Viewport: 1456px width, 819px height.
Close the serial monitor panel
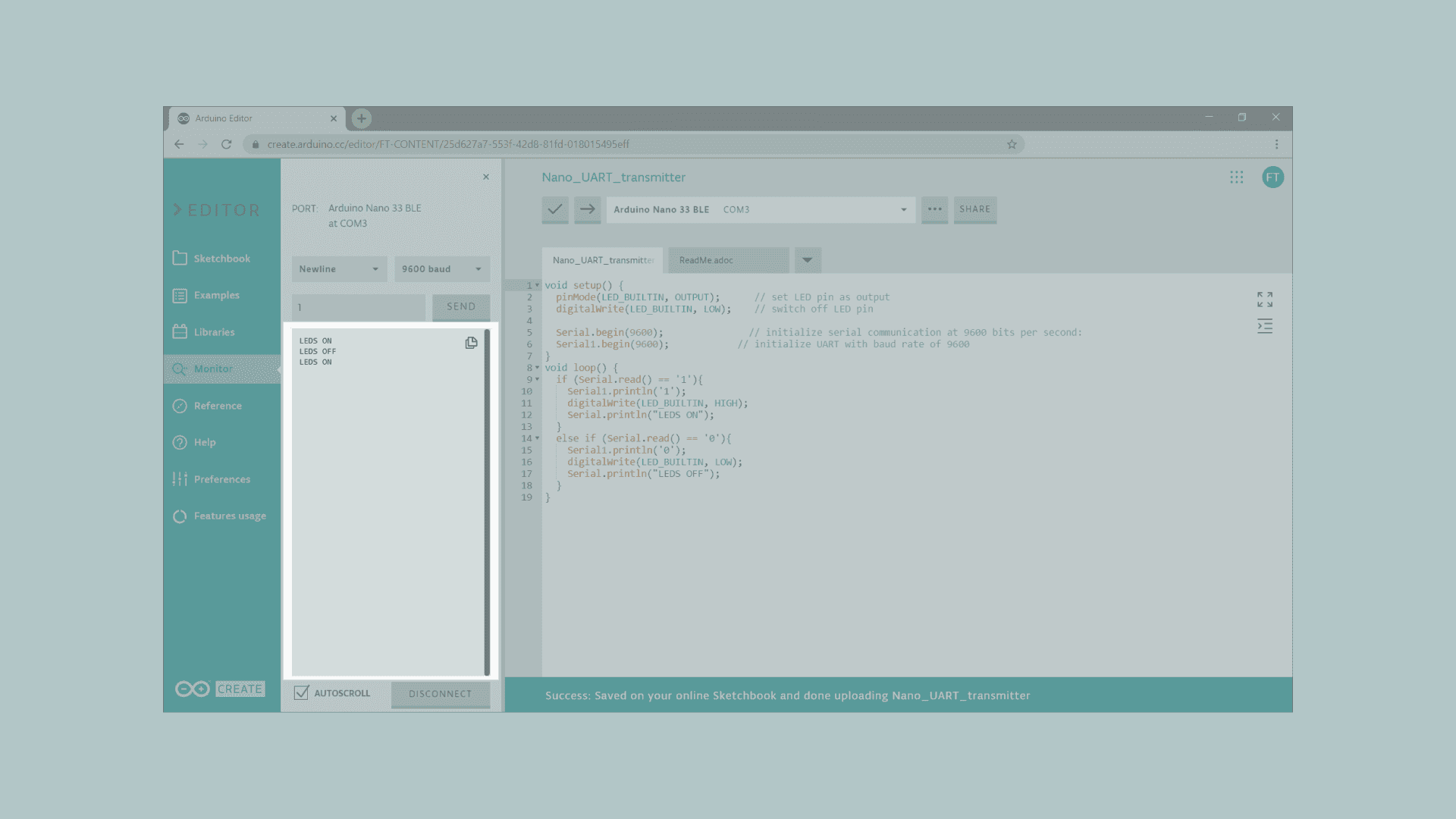click(486, 177)
